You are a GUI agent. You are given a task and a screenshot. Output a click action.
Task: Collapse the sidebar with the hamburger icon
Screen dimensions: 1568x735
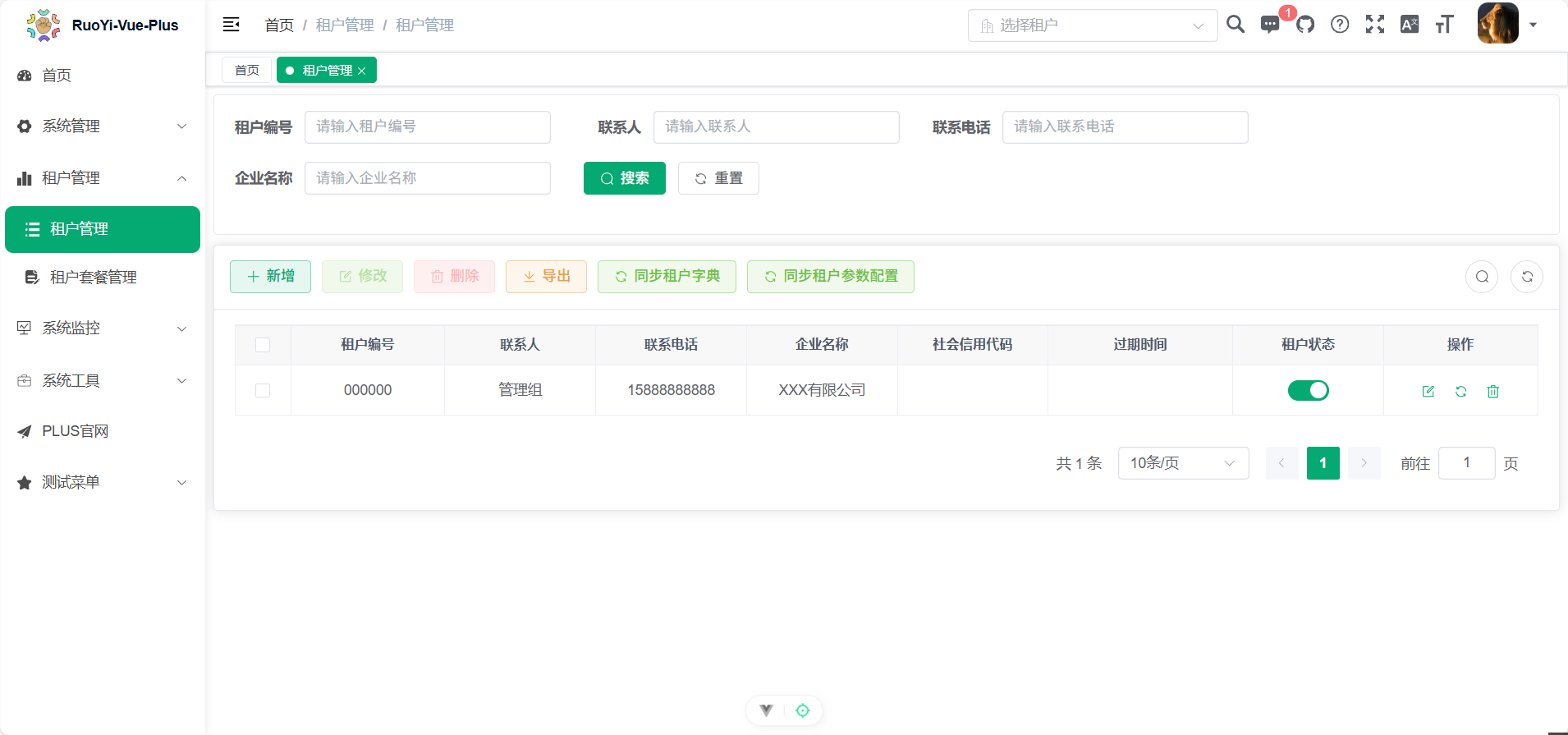[231, 25]
